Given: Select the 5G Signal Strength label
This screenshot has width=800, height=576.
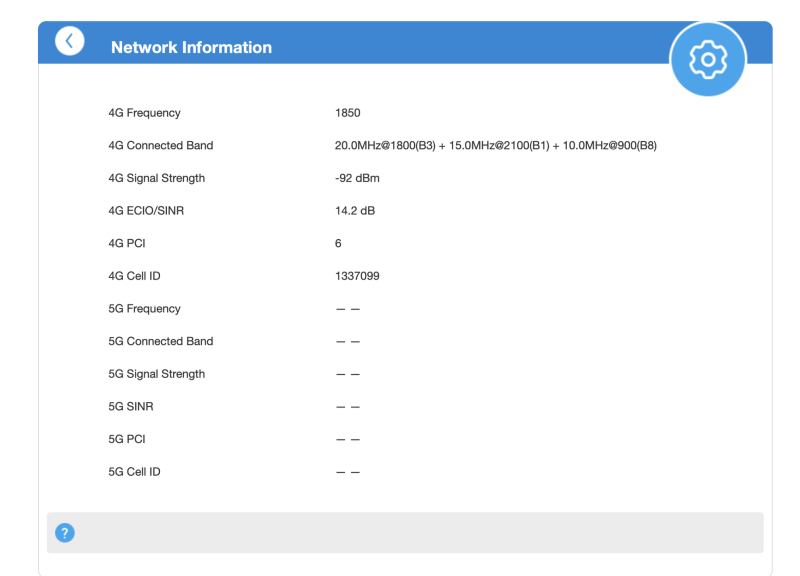Looking at the screenshot, I should click(157, 374).
